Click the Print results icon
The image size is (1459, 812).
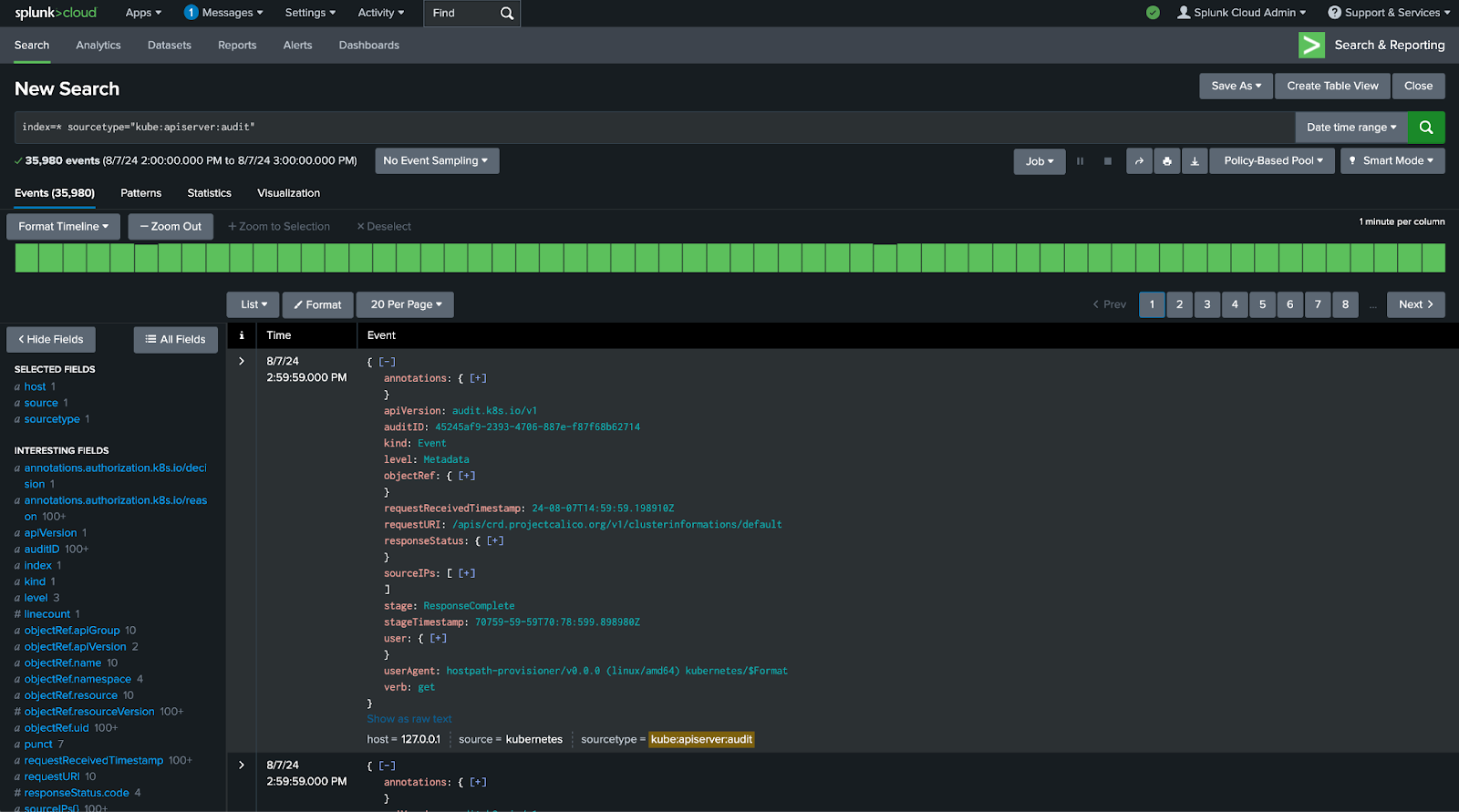pyautogui.click(x=1167, y=161)
